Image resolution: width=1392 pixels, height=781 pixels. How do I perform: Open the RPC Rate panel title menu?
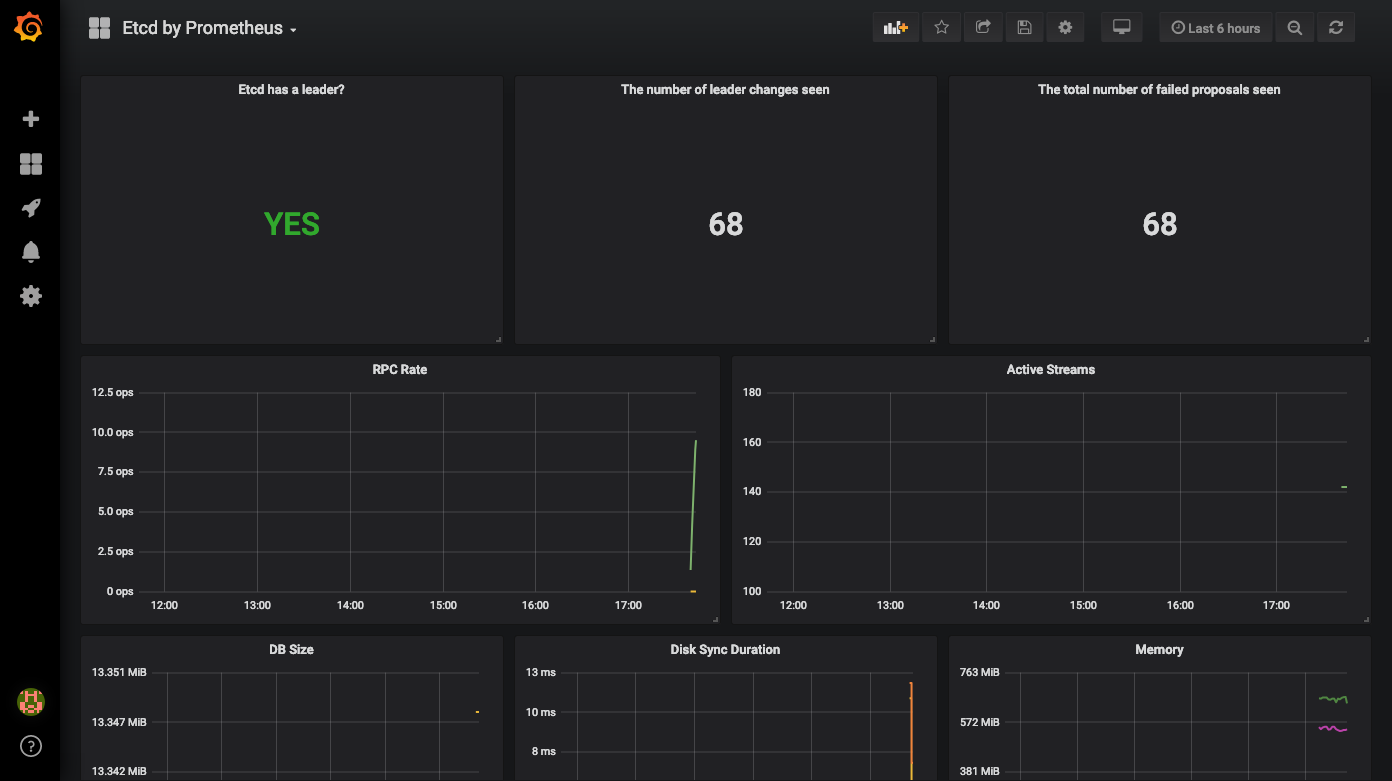point(399,369)
